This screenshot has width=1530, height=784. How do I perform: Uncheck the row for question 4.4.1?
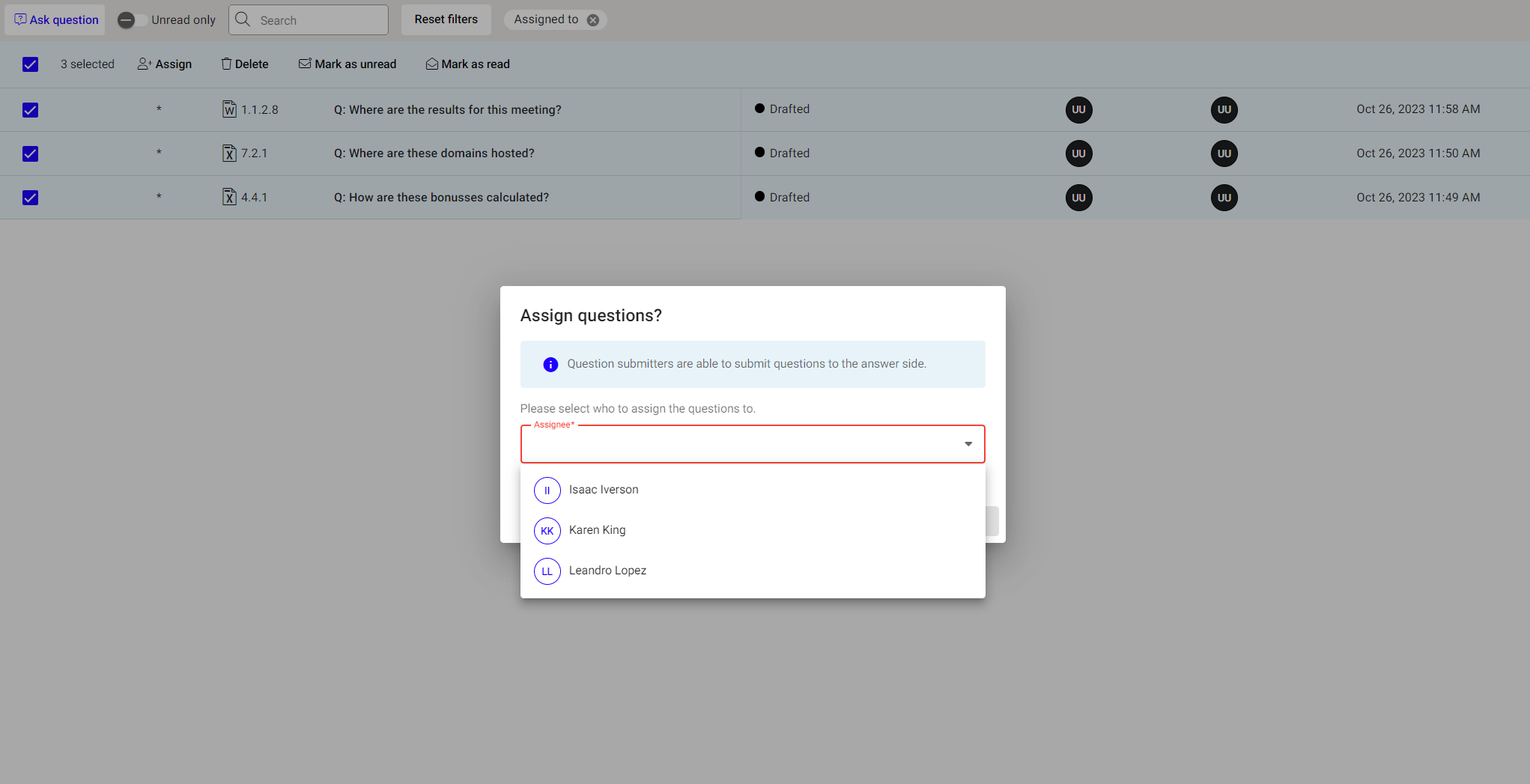click(30, 198)
